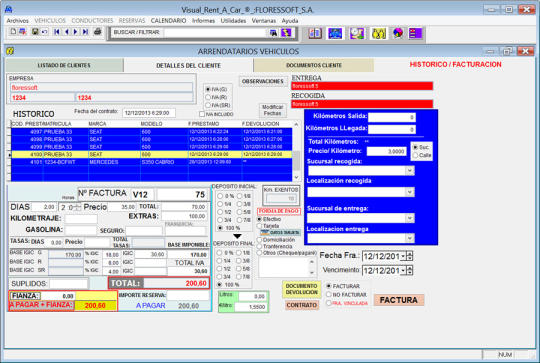Viewport: 540px width, 363px height.
Task: Select Domiciliación payment radio
Action: coord(259,240)
